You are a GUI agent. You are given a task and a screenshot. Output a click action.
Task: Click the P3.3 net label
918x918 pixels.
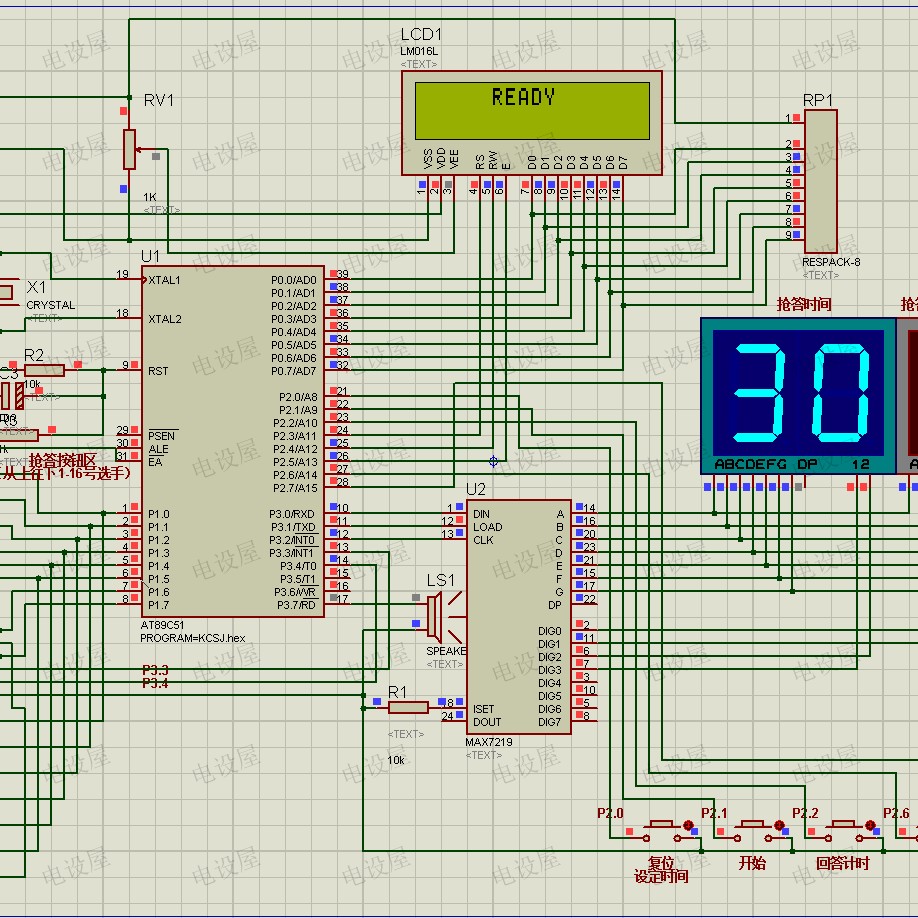click(x=155, y=670)
